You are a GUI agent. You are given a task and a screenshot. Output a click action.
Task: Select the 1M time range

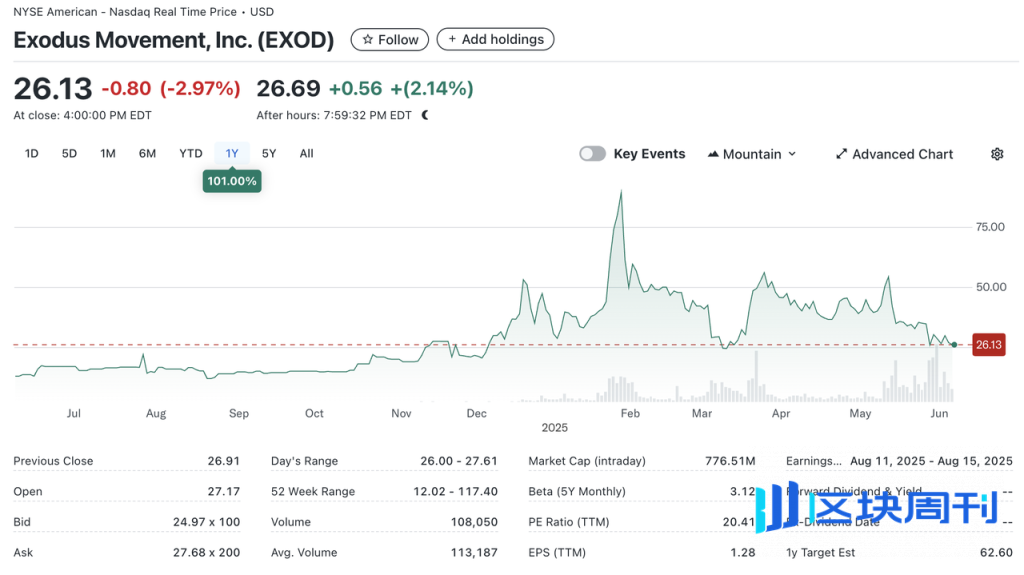tap(108, 154)
